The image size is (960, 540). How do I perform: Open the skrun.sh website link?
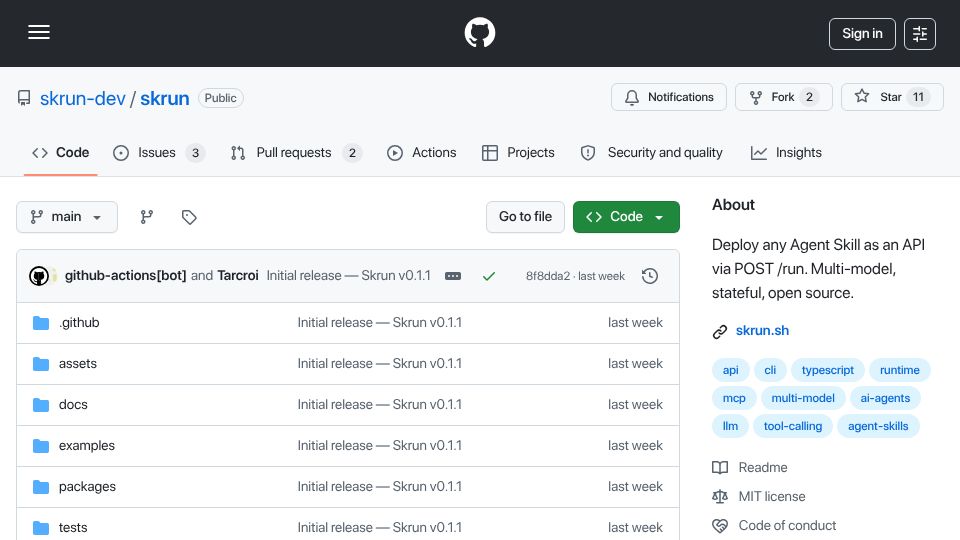(762, 331)
